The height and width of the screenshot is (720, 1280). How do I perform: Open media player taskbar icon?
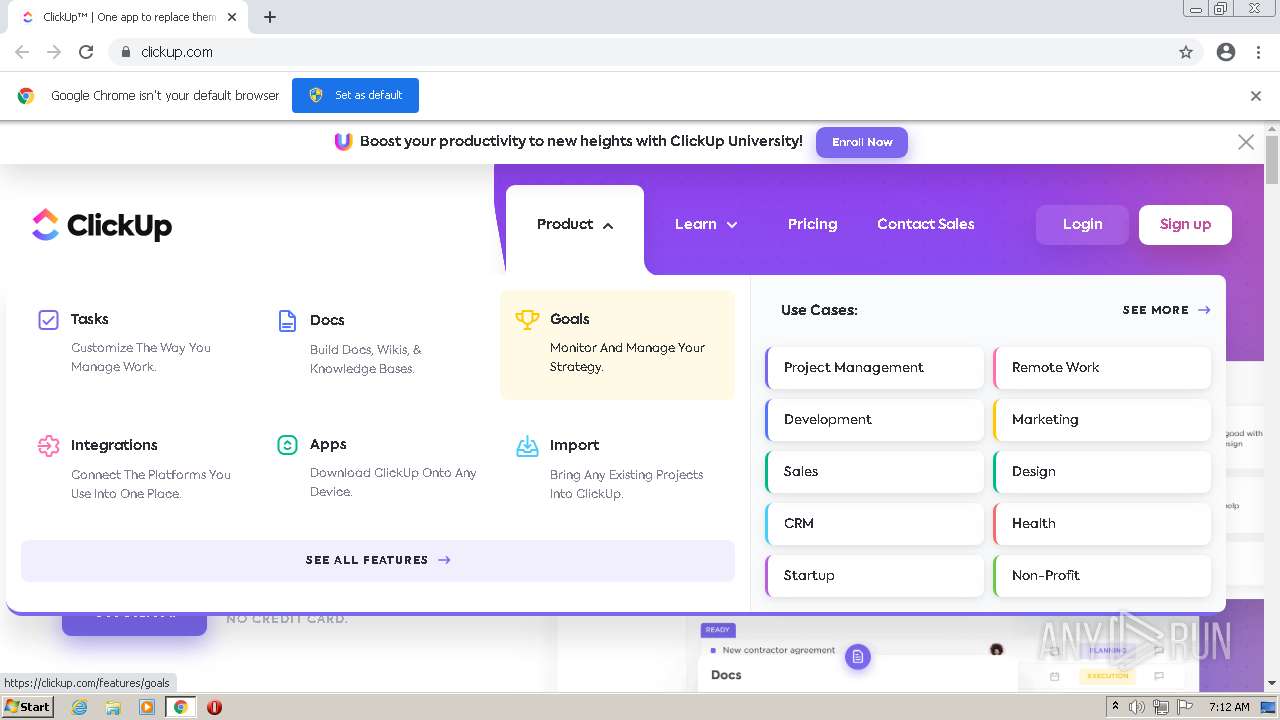(147, 707)
